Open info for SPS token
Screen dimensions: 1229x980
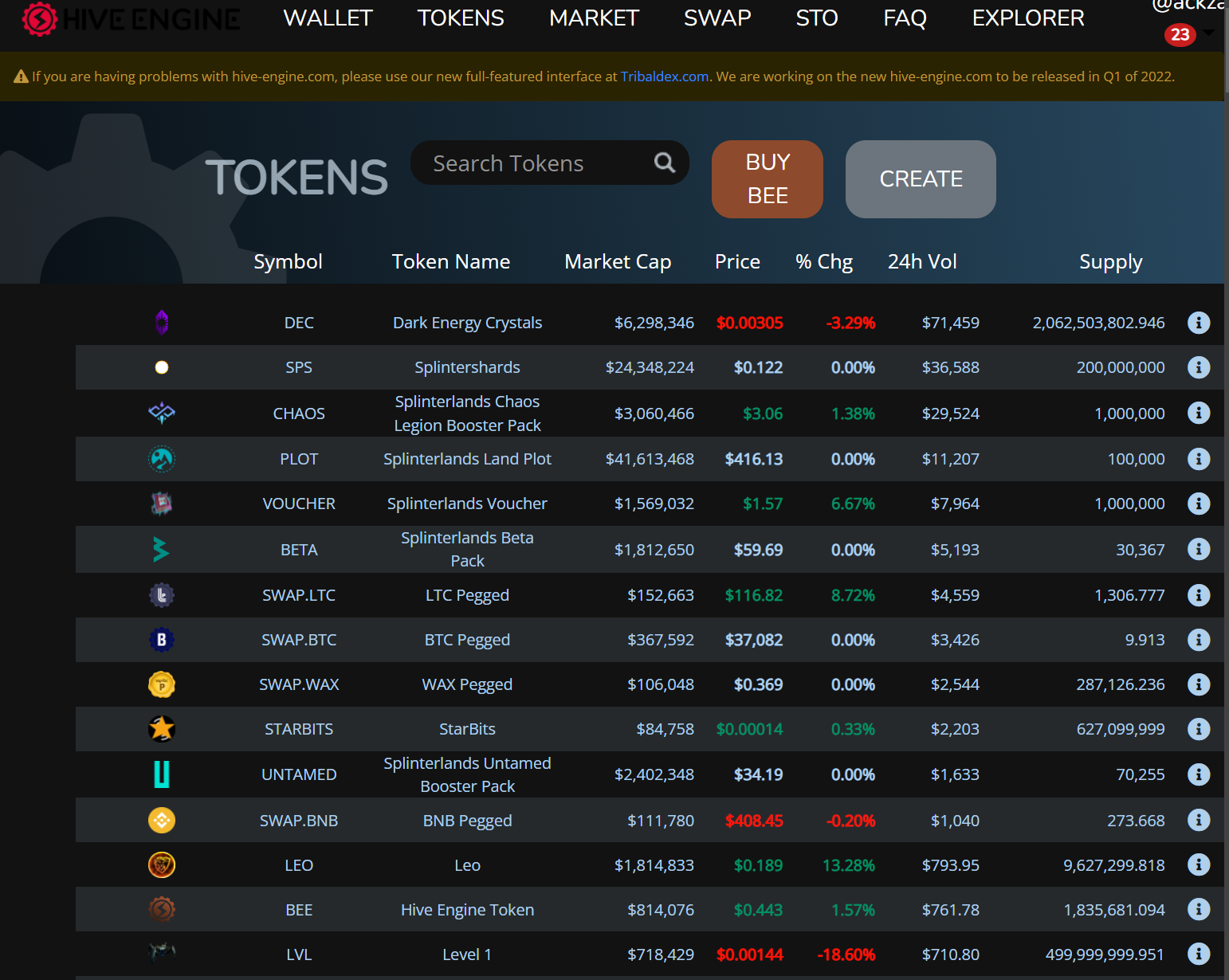(1198, 367)
